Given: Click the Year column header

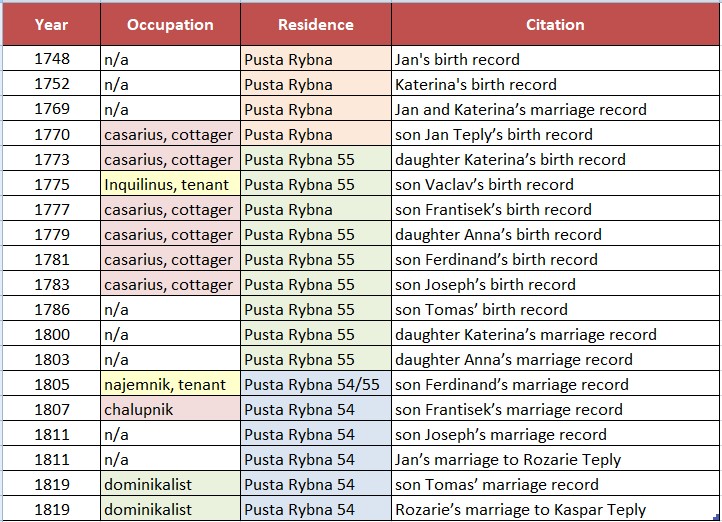Looking at the screenshot, I should point(51,24).
